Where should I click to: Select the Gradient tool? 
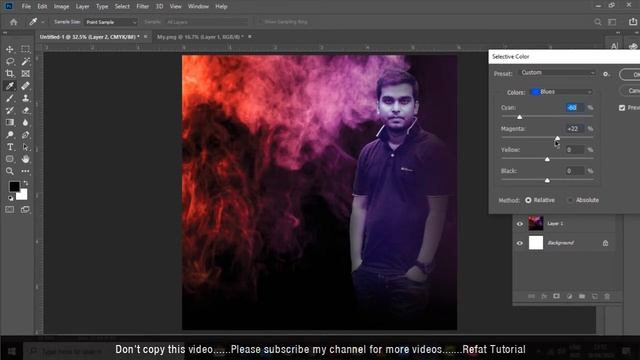point(10,122)
